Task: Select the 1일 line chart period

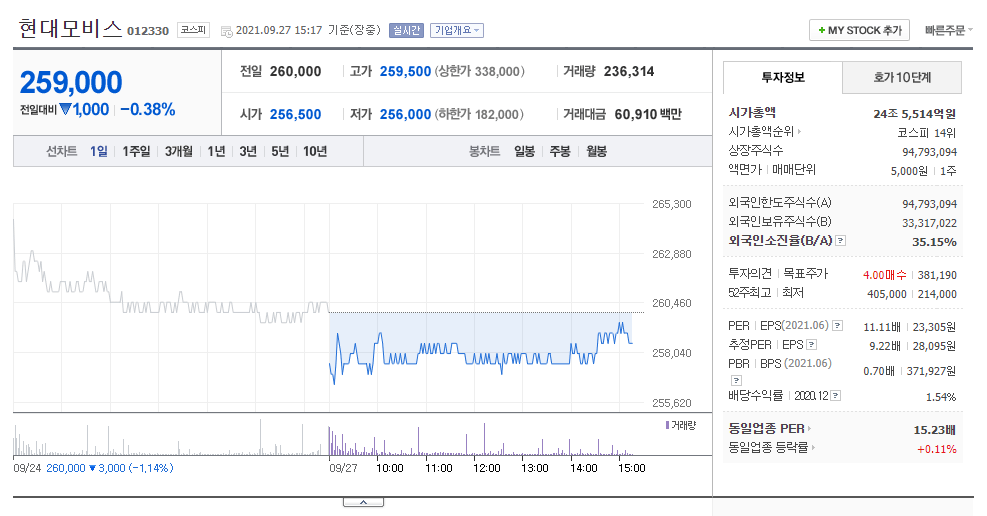Action: click(x=98, y=152)
